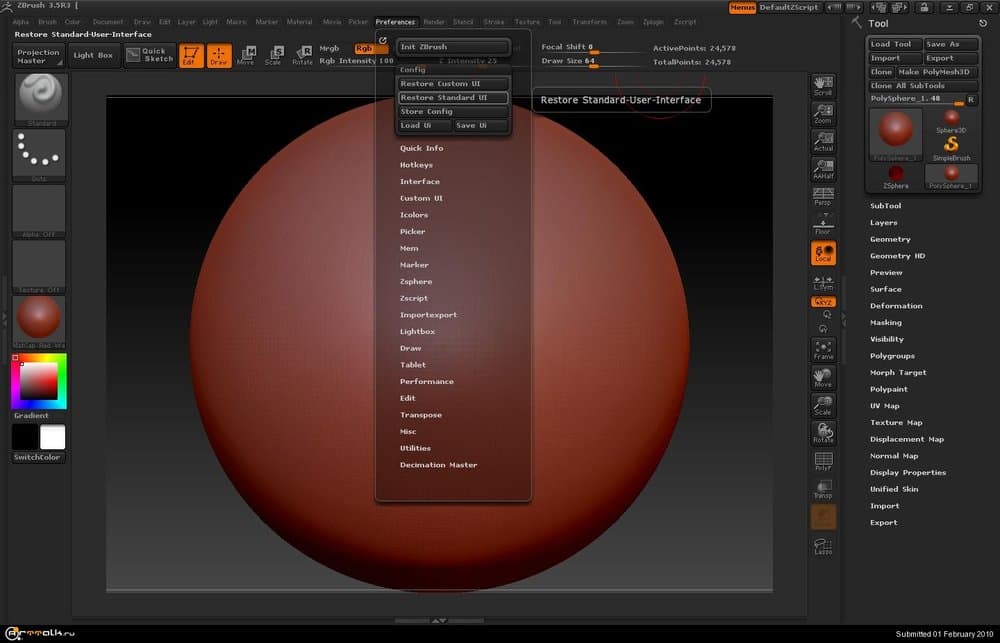Screen dimensions: 1000x643
Task: Expand Tablet settings
Action: [413, 365]
